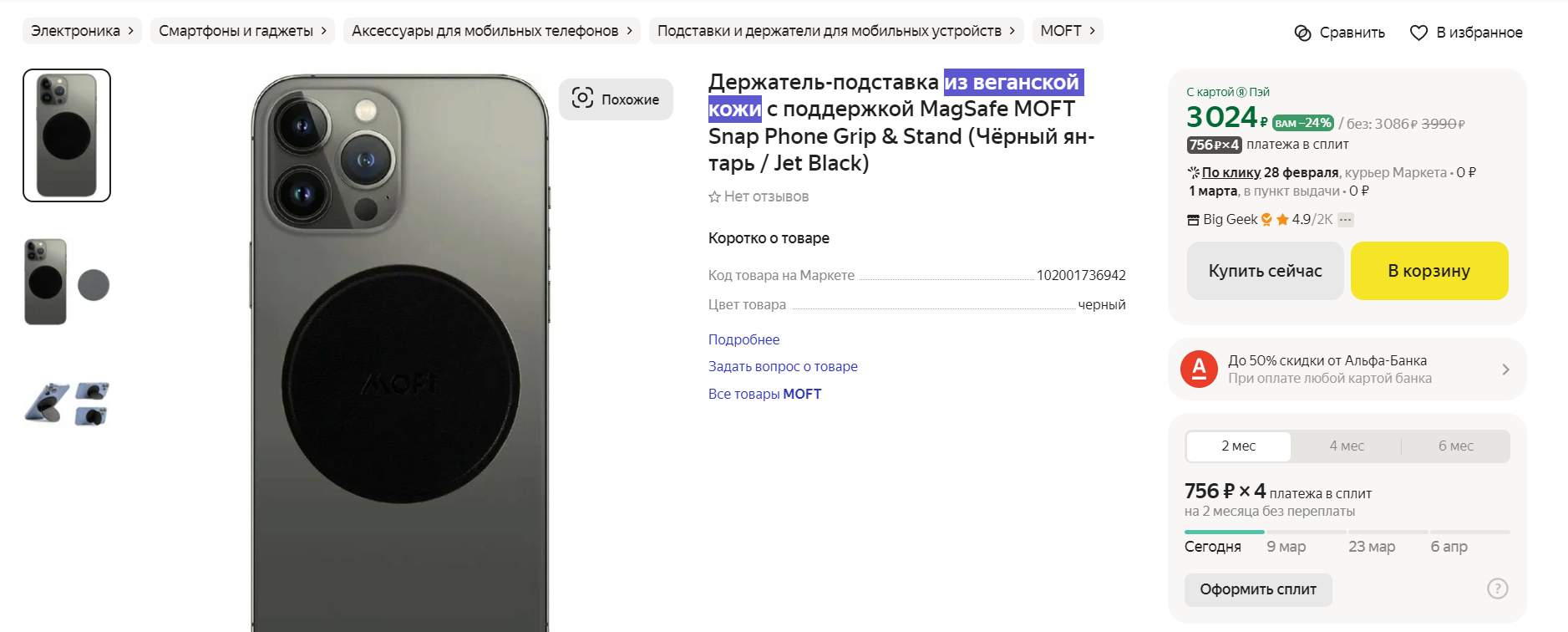Open the question mark help icon in split panel
The image size is (1568, 632).
(x=1498, y=589)
